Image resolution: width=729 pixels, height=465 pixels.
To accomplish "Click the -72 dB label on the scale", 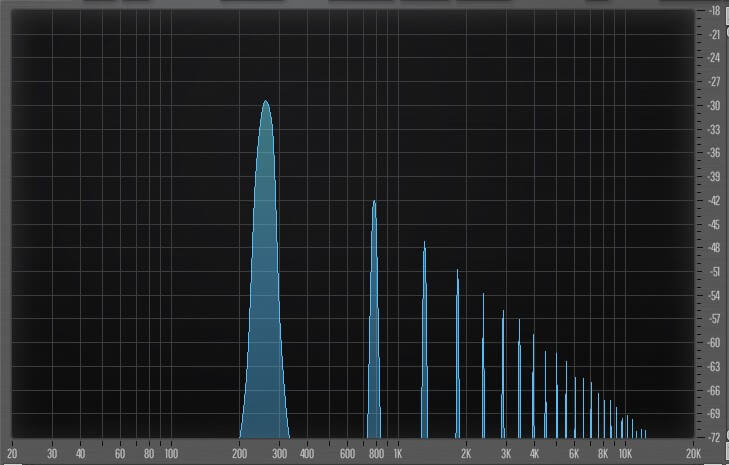I will (714, 438).
